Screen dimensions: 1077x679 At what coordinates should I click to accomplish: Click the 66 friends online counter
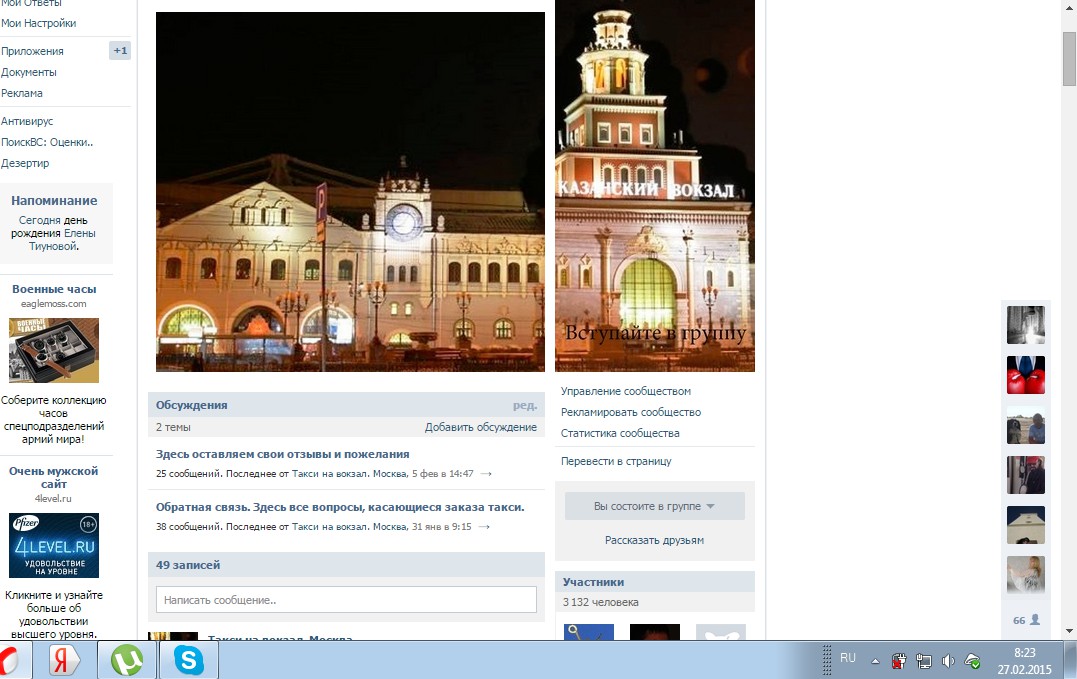coord(1026,620)
